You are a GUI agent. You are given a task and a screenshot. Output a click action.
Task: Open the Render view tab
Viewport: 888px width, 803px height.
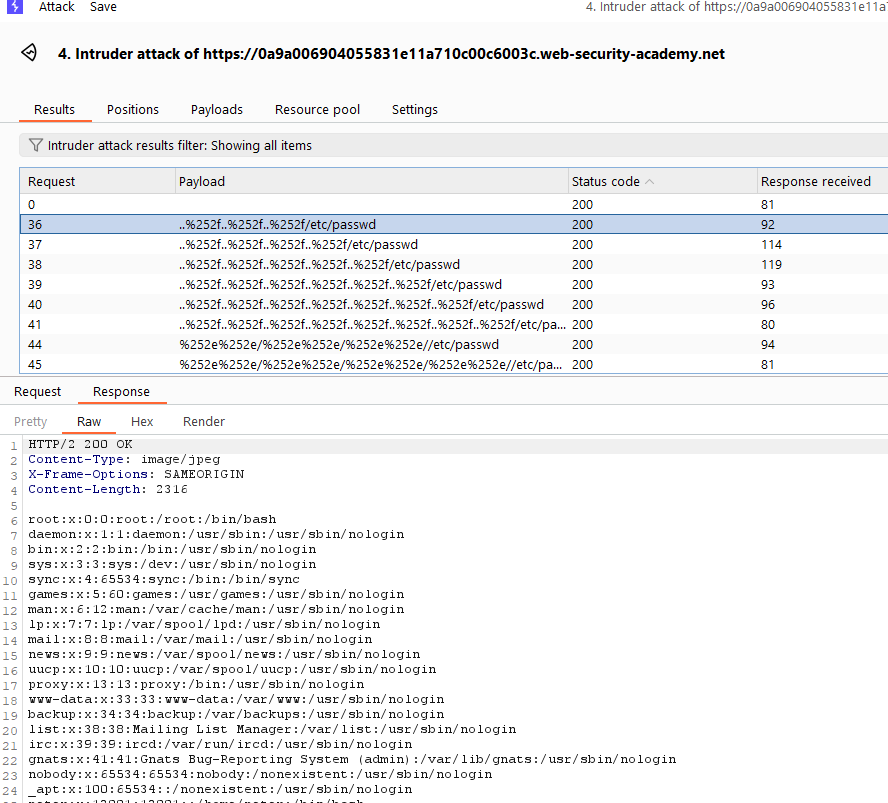click(x=204, y=421)
